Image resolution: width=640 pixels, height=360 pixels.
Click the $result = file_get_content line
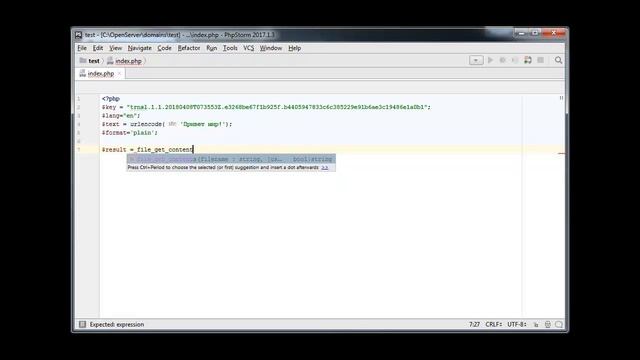pyautogui.click(x=147, y=150)
